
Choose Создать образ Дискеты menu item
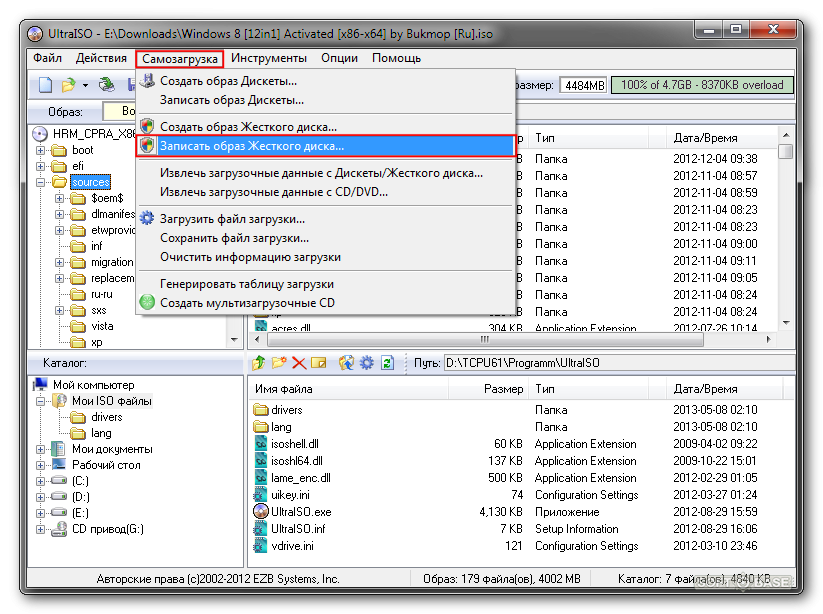(x=325, y=81)
